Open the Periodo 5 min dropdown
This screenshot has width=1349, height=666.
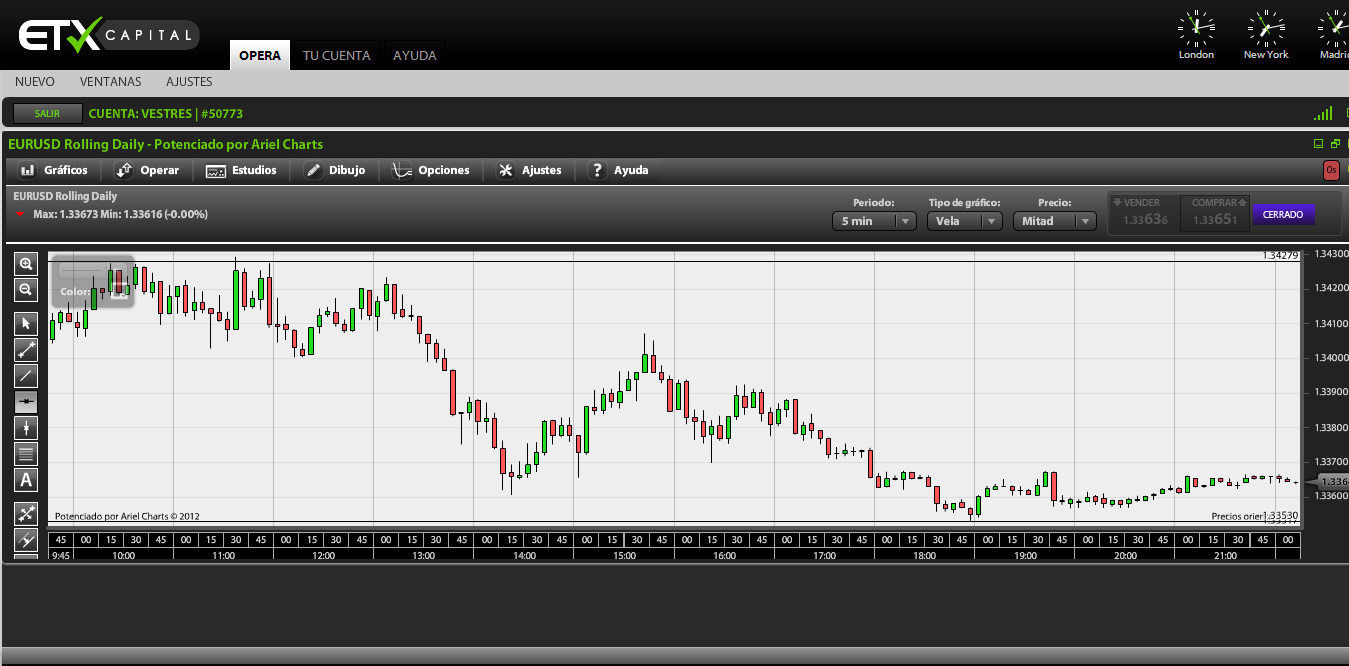coord(873,221)
